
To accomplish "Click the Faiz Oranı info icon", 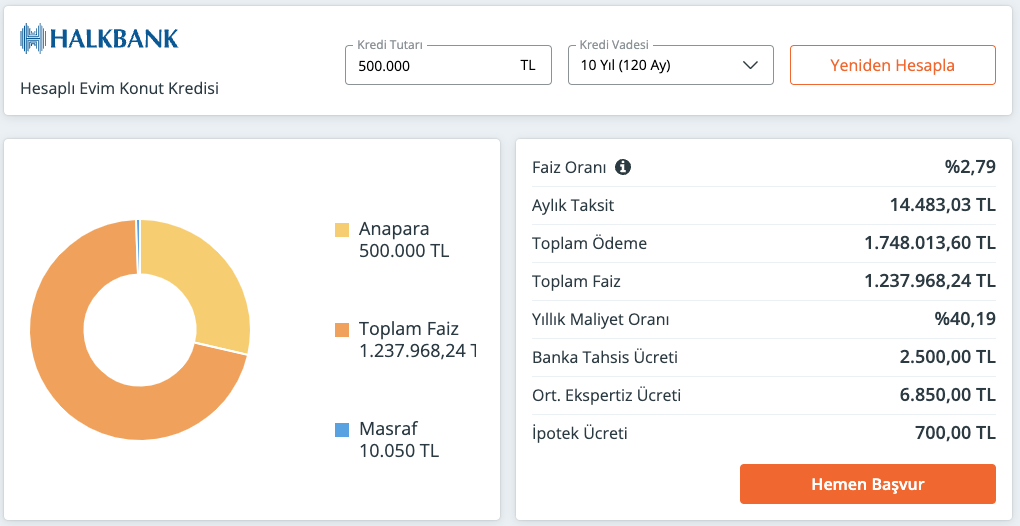I will [623, 168].
